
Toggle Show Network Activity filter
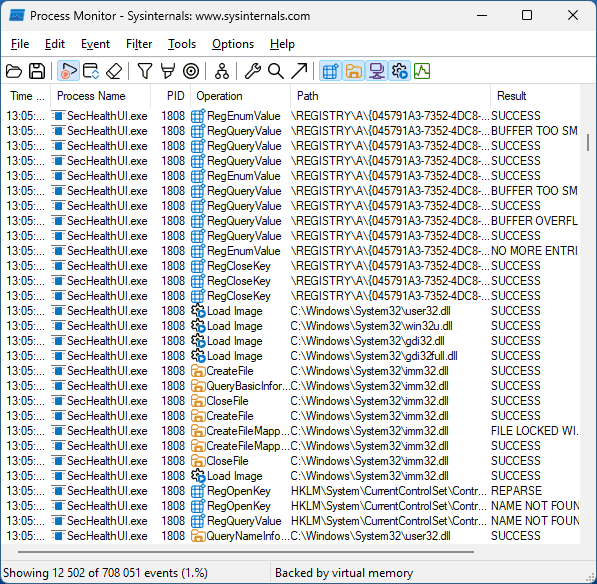pos(376,71)
